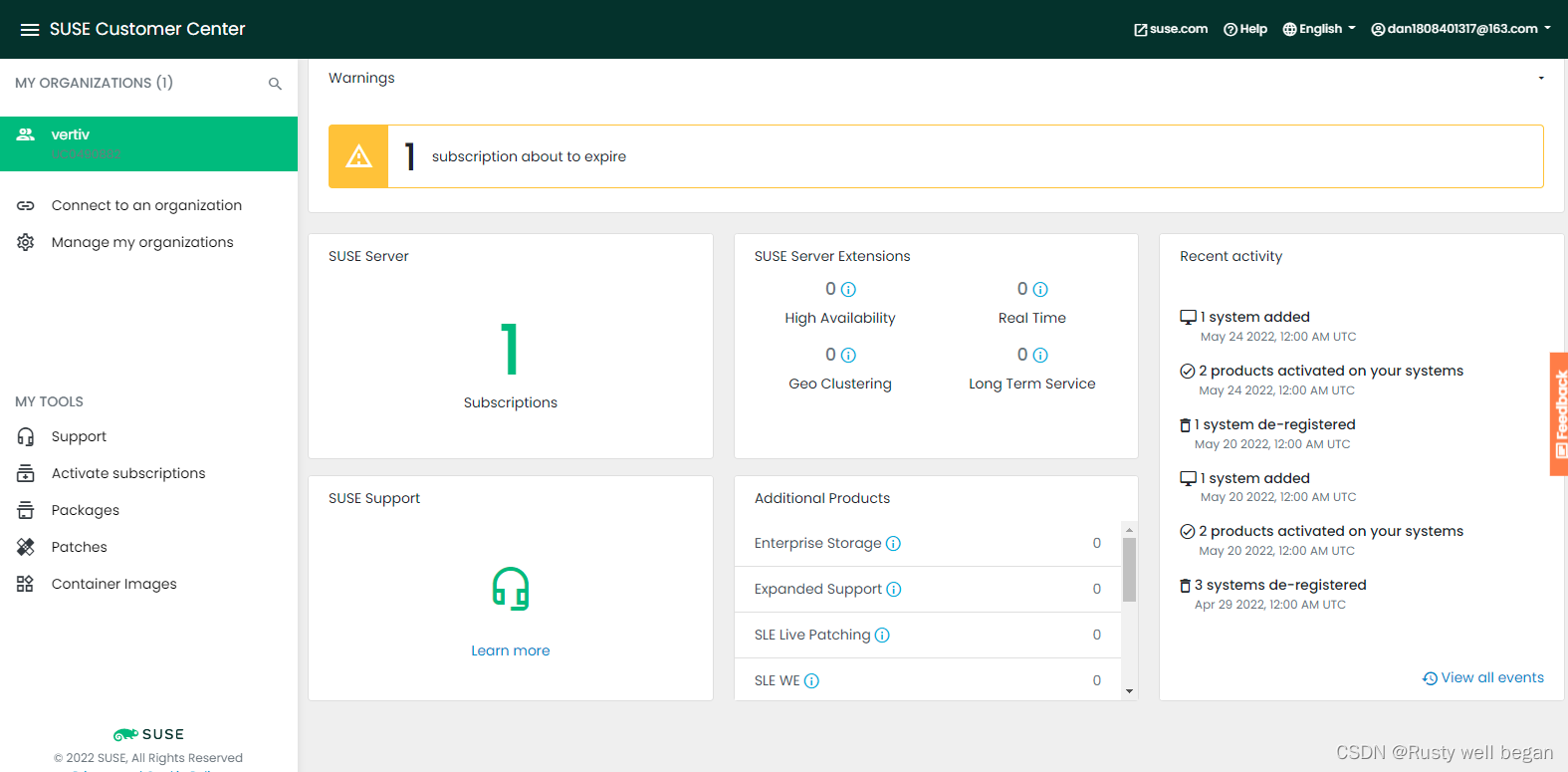The height and width of the screenshot is (772, 1568).
Task: Open Connect to an organization
Action: [x=146, y=205]
